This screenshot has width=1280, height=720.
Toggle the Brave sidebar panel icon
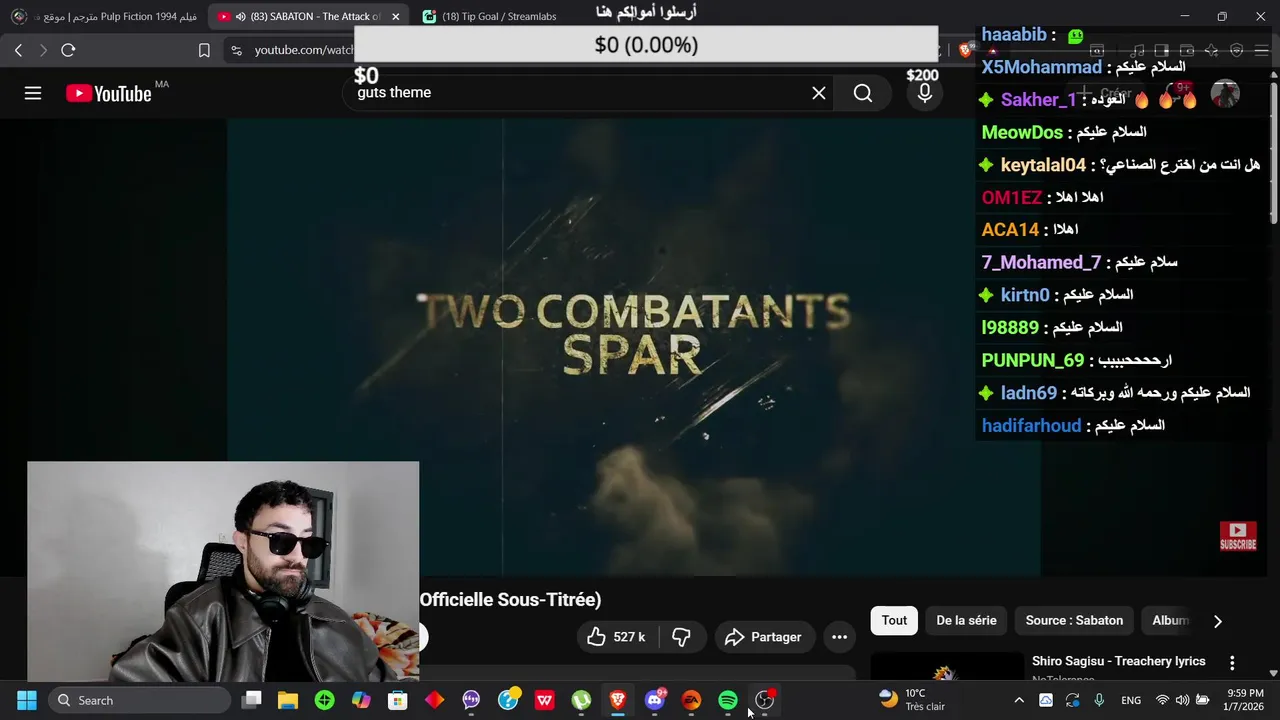[x=1161, y=50]
